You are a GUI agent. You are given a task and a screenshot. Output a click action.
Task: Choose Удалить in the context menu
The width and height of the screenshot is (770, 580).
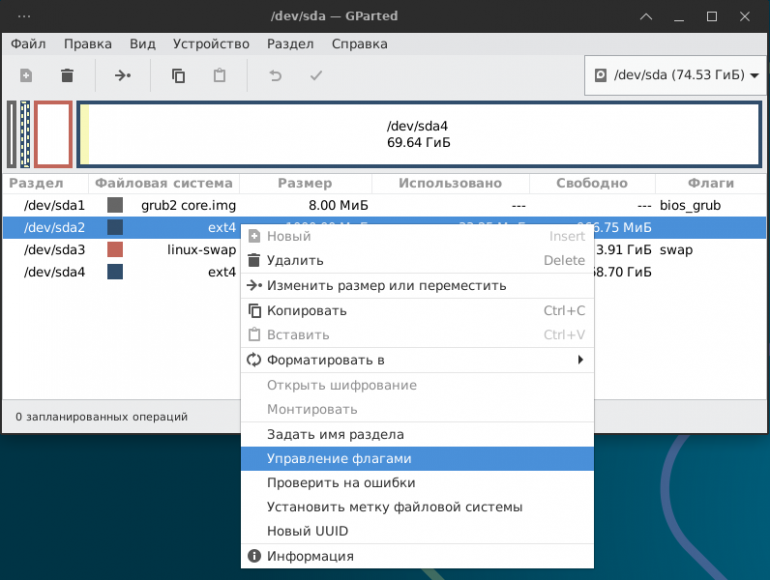[x=417, y=260]
